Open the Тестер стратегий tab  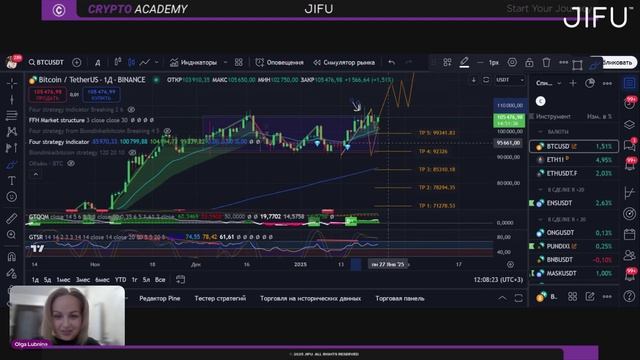(220, 298)
